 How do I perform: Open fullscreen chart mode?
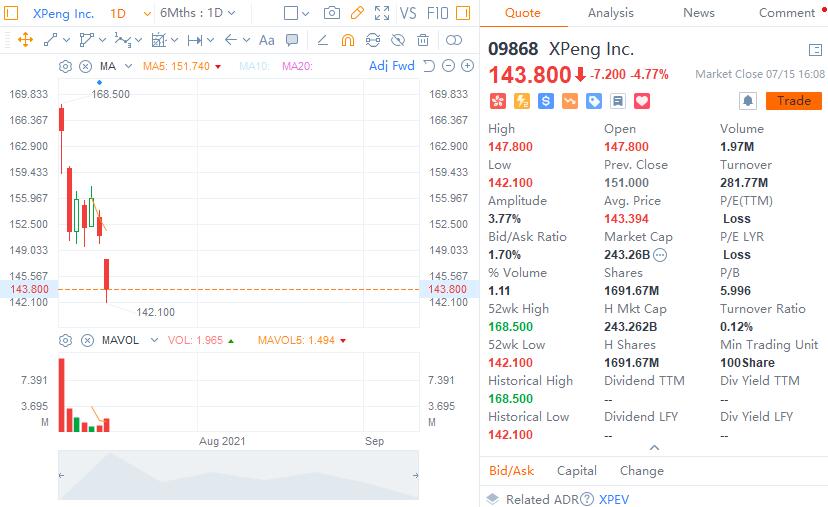pyautogui.click(x=382, y=13)
